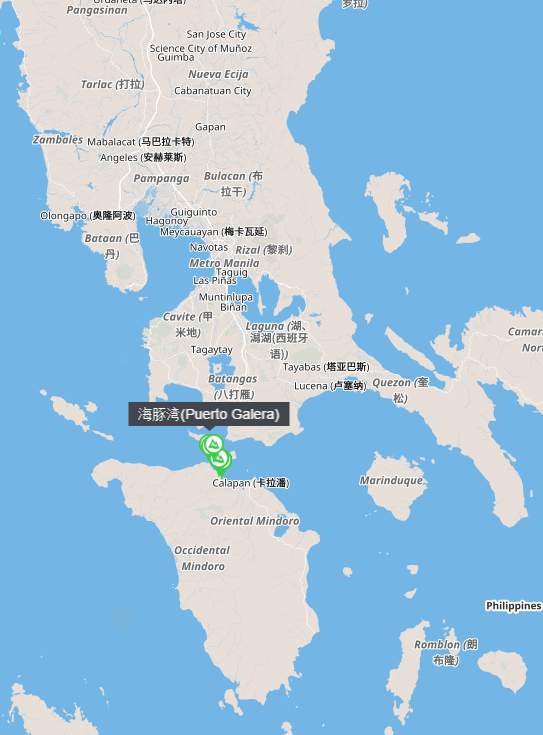
Task: Click the Philippines country label
Action: tap(513, 606)
